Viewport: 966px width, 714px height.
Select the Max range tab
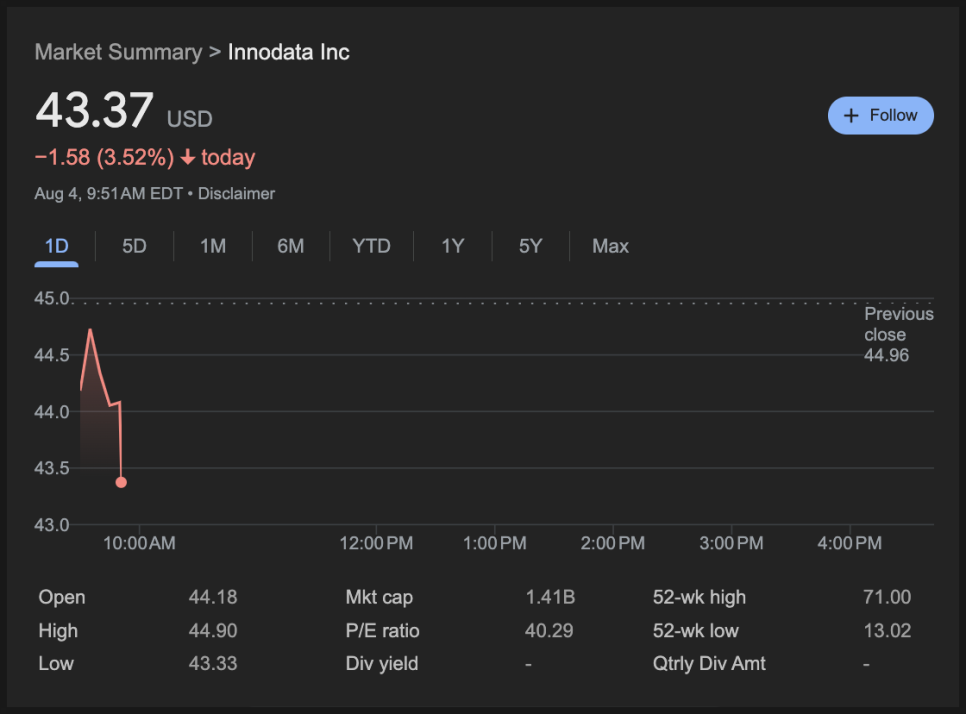(611, 246)
